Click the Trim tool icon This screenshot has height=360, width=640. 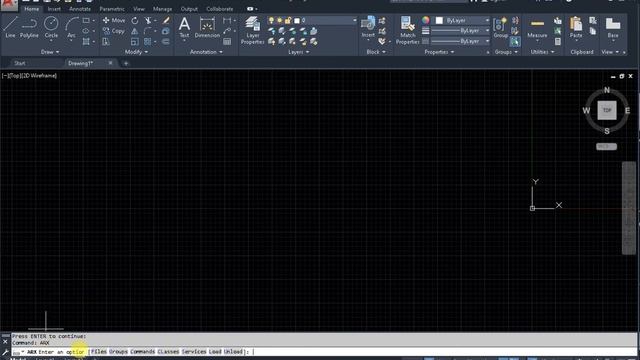(x=148, y=20)
